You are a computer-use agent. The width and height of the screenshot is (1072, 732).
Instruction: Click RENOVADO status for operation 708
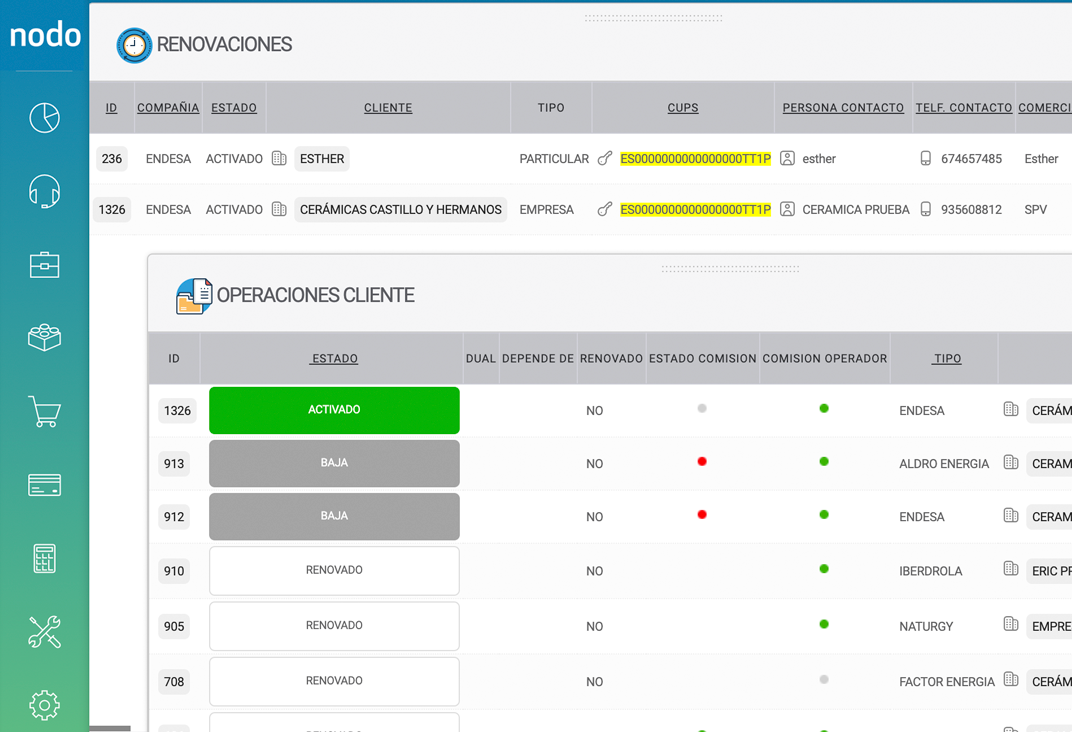[x=334, y=681]
